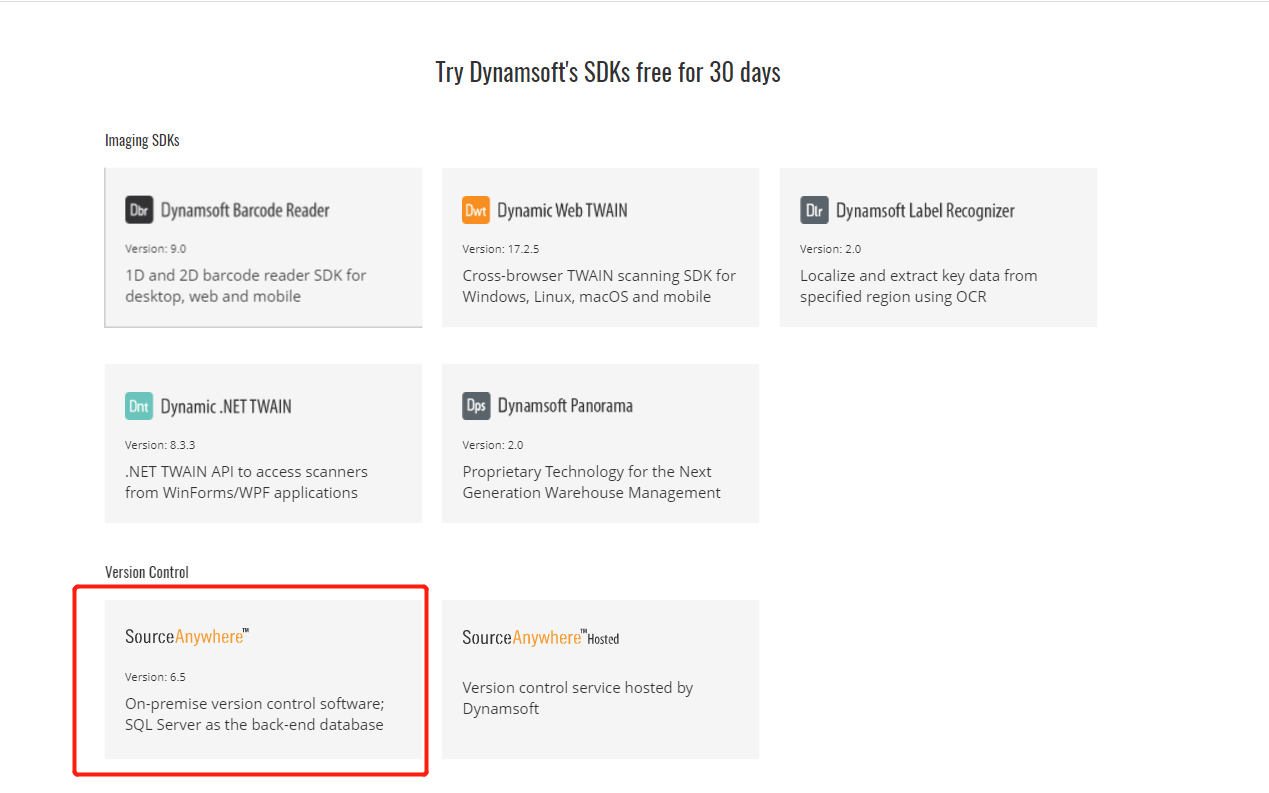Open the Dynamsoft Panorama card
The height and width of the screenshot is (793, 1269).
[x=600, y=443]
